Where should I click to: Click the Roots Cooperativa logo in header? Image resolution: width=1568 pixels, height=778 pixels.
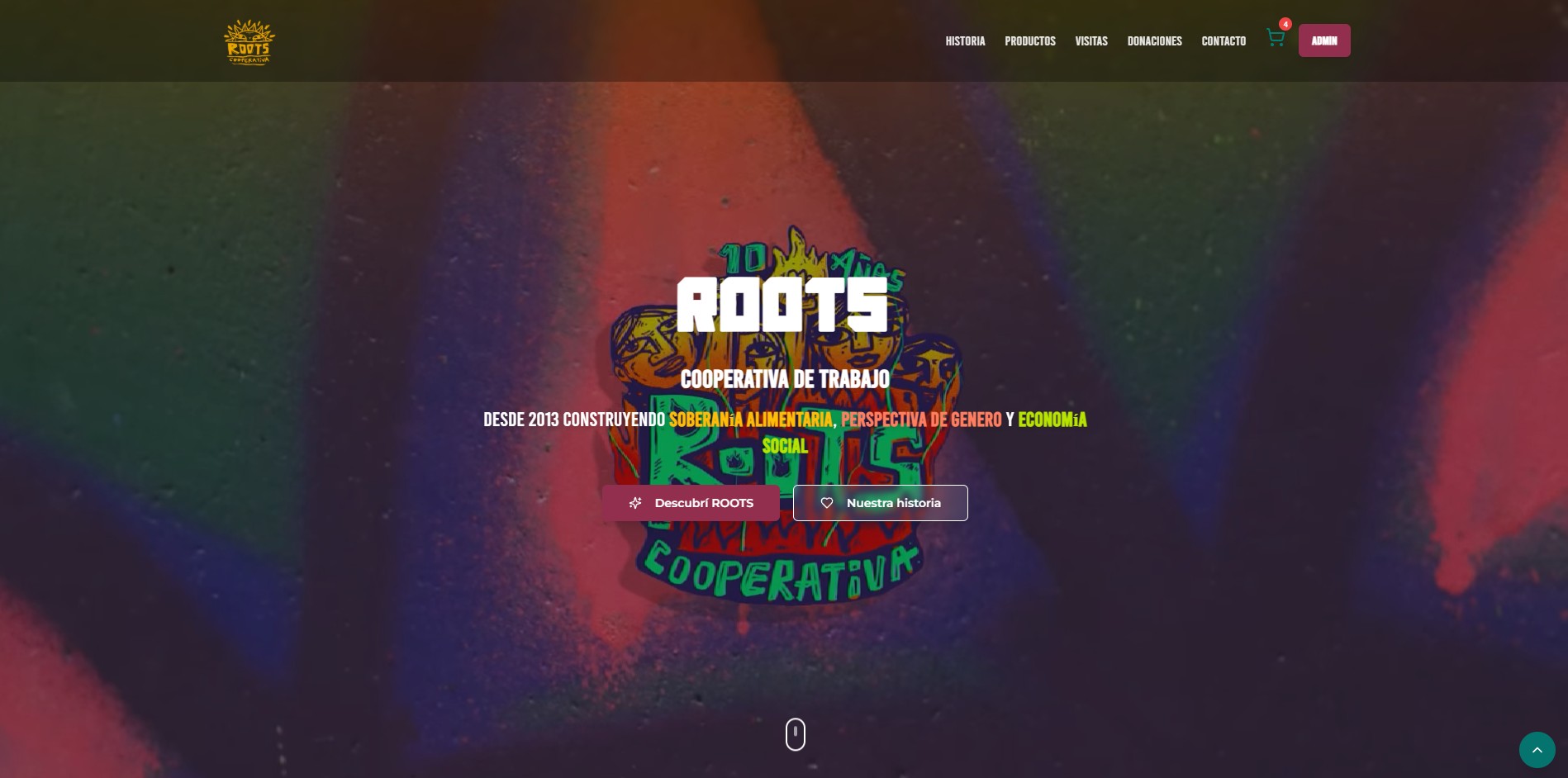click(x=249, y=41)
